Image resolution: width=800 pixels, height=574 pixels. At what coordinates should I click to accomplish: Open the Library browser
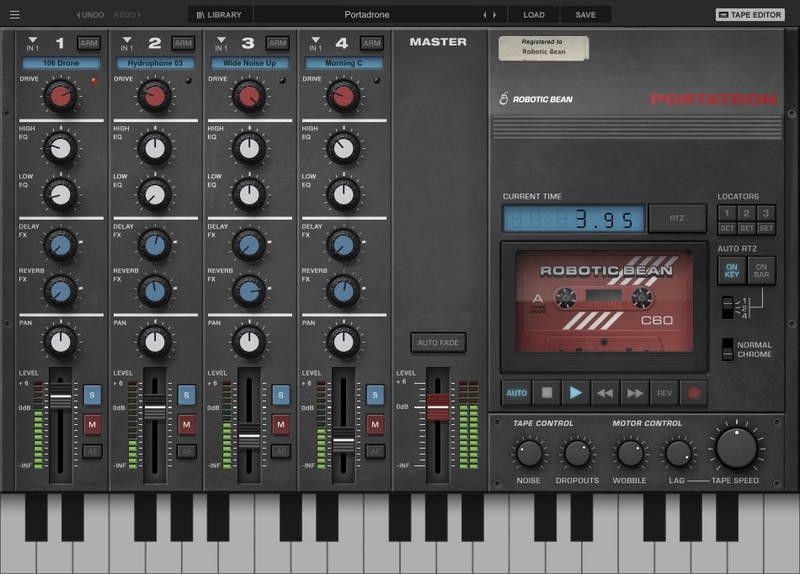coord(219,15)
